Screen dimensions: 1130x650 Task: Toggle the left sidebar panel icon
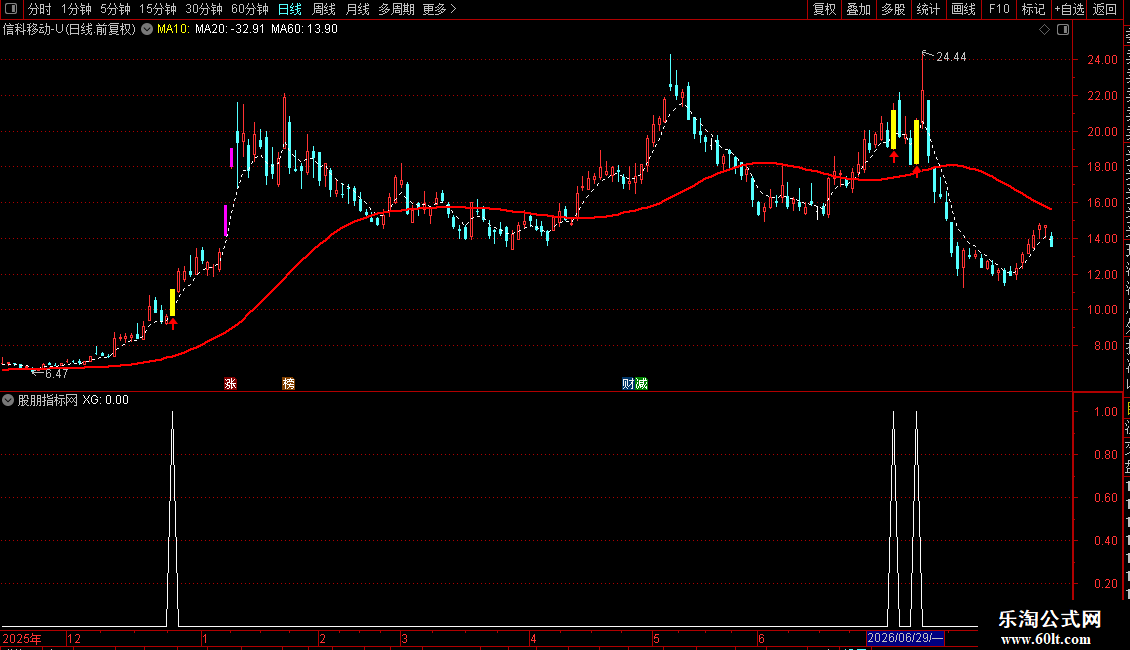pos(11,9)
